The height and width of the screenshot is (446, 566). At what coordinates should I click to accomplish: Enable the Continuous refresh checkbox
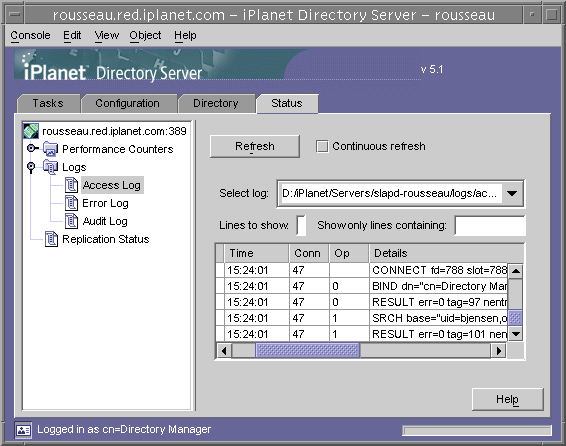pyautogui.click(x=322, y=147)
